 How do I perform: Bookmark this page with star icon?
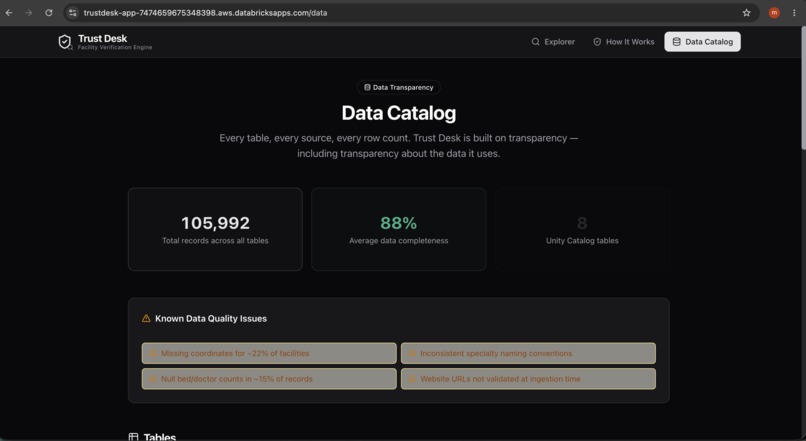click(746, 13)
